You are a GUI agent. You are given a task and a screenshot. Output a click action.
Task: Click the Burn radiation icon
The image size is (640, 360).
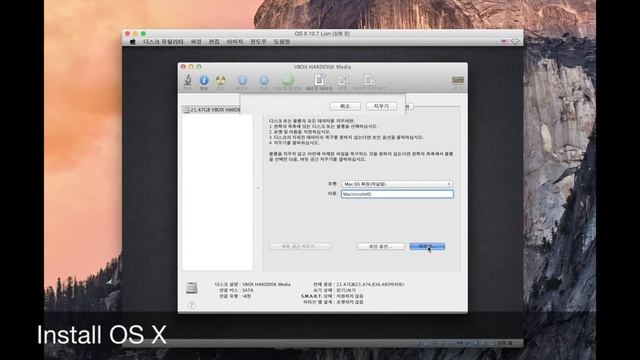click(220, 80)
